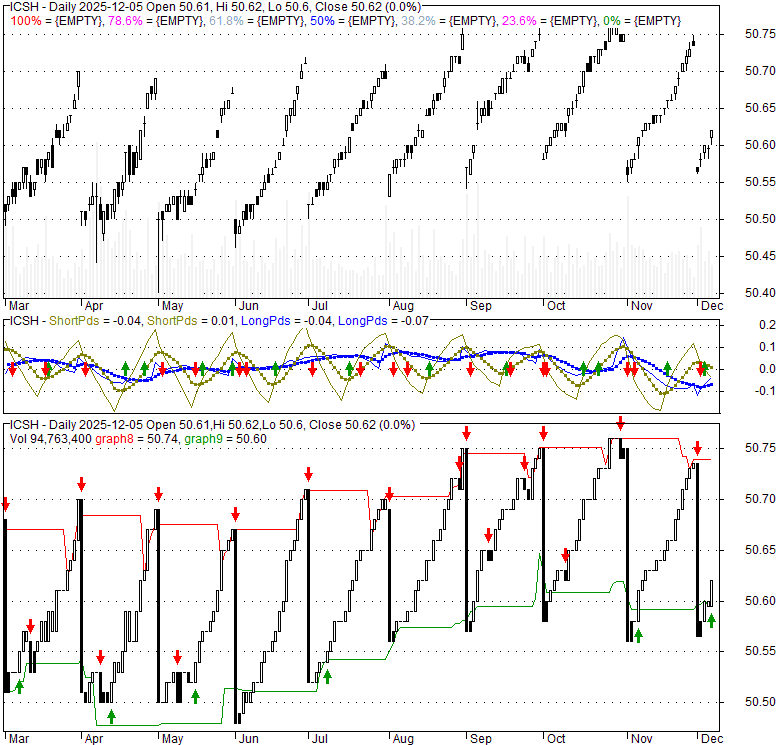Click the Apr month label under bottom chart
780x745 pixels.
pos(94,739)
